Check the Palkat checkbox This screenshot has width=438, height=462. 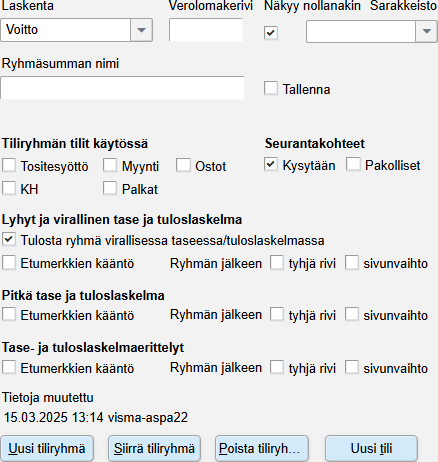coord(110,188)
